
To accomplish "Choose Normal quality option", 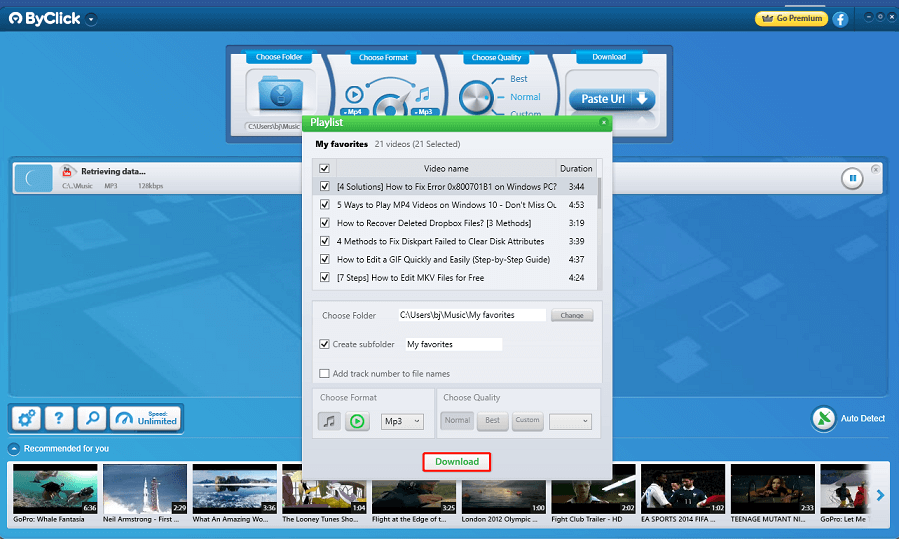I will pyautogui.click(x=525, y=97).
